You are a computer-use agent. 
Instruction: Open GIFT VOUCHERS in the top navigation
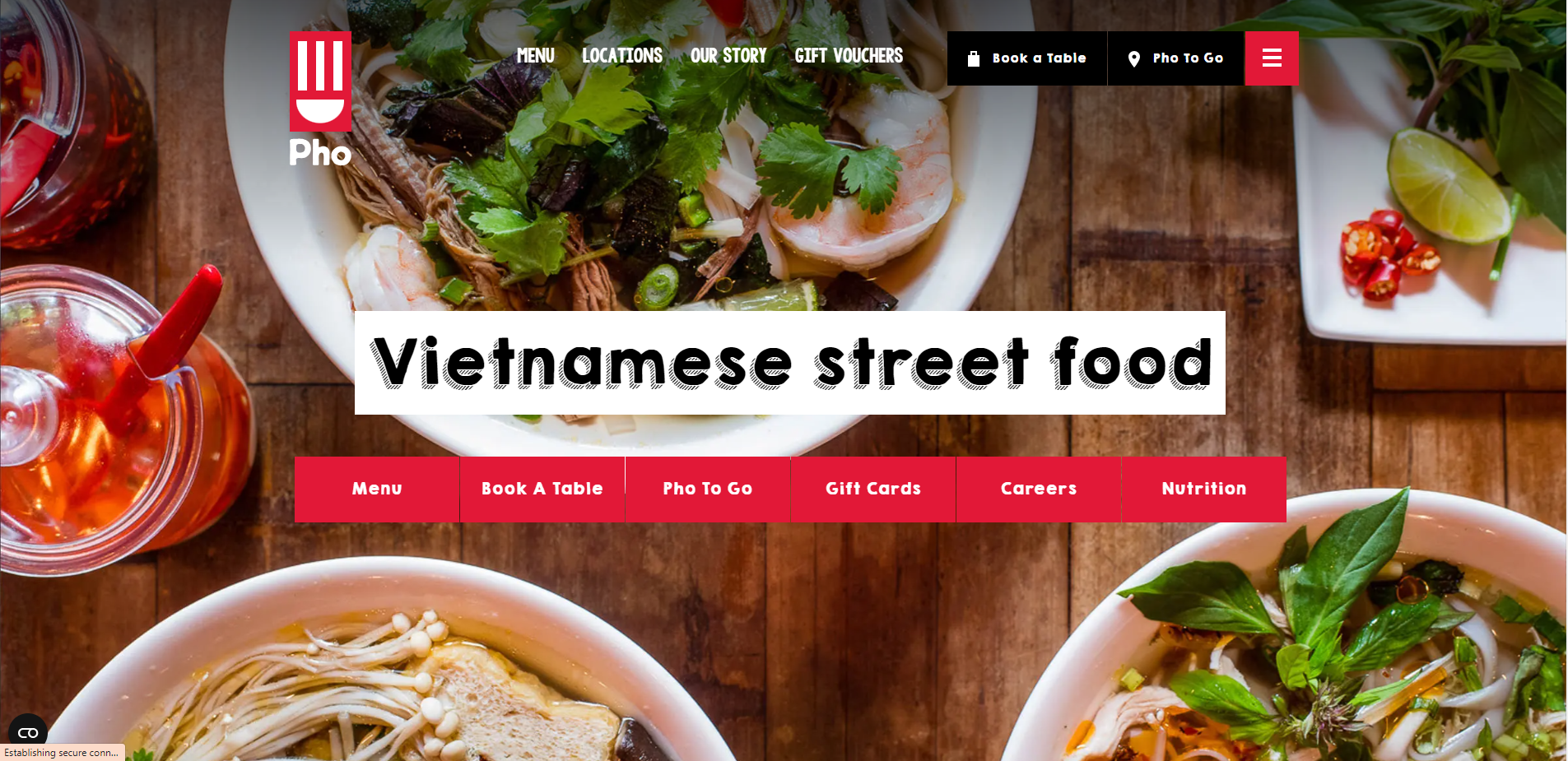coord(849,56)
